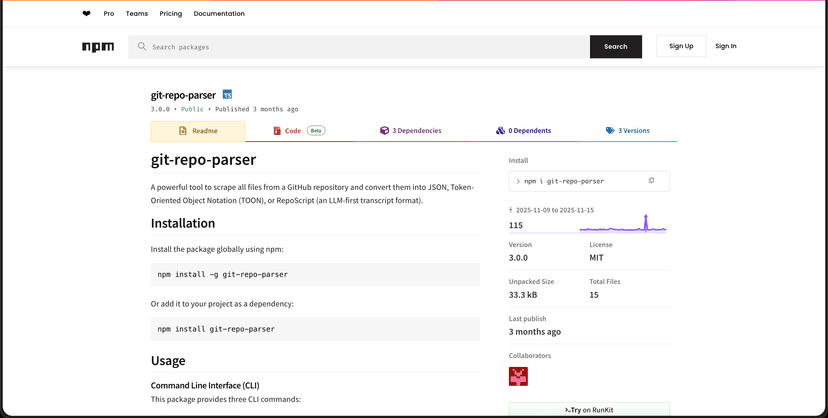Screen dimensions: 828x418
Task: Click the weekly downloads sparkline chart
Action: point(623,223)
